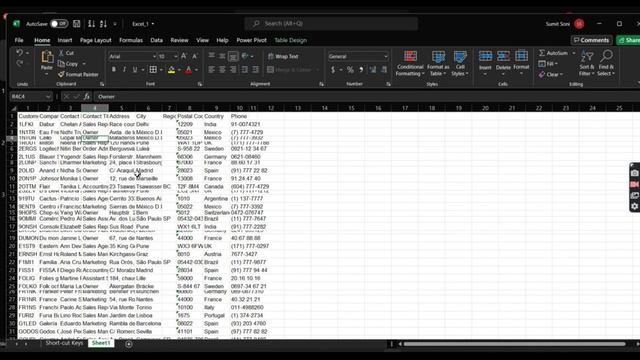Screen dimensions: 640x360
Task: Click Comma Style icon
Action: point(361,70)
